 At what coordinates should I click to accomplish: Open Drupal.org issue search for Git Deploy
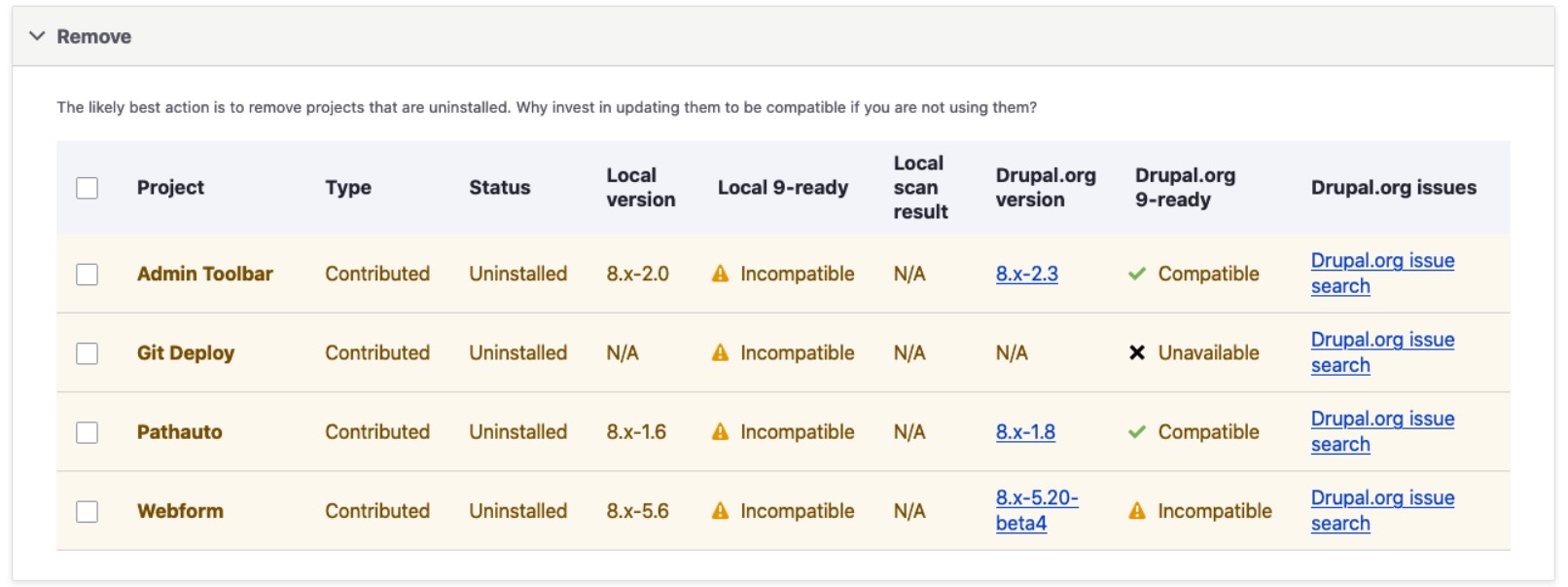coord(1382,352)
